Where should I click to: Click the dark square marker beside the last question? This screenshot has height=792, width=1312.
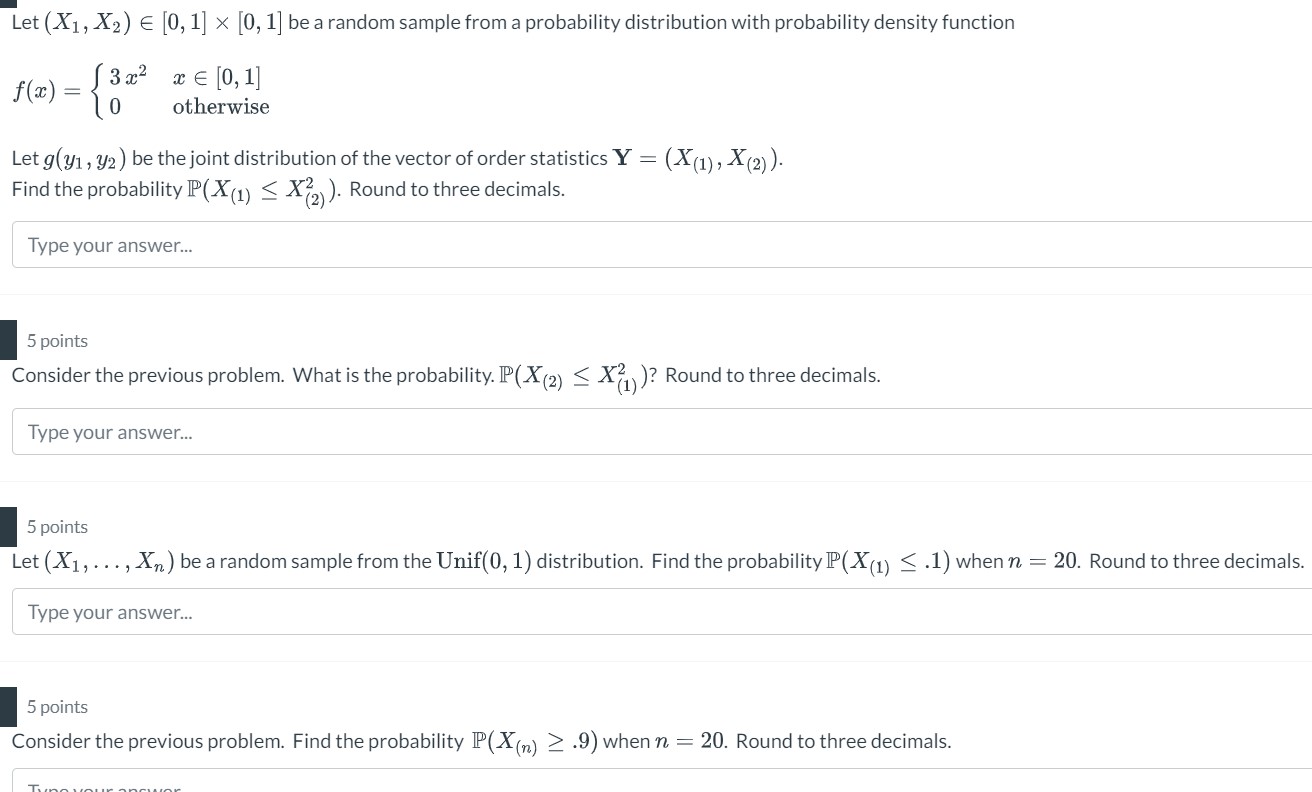[x=8, y=707]
